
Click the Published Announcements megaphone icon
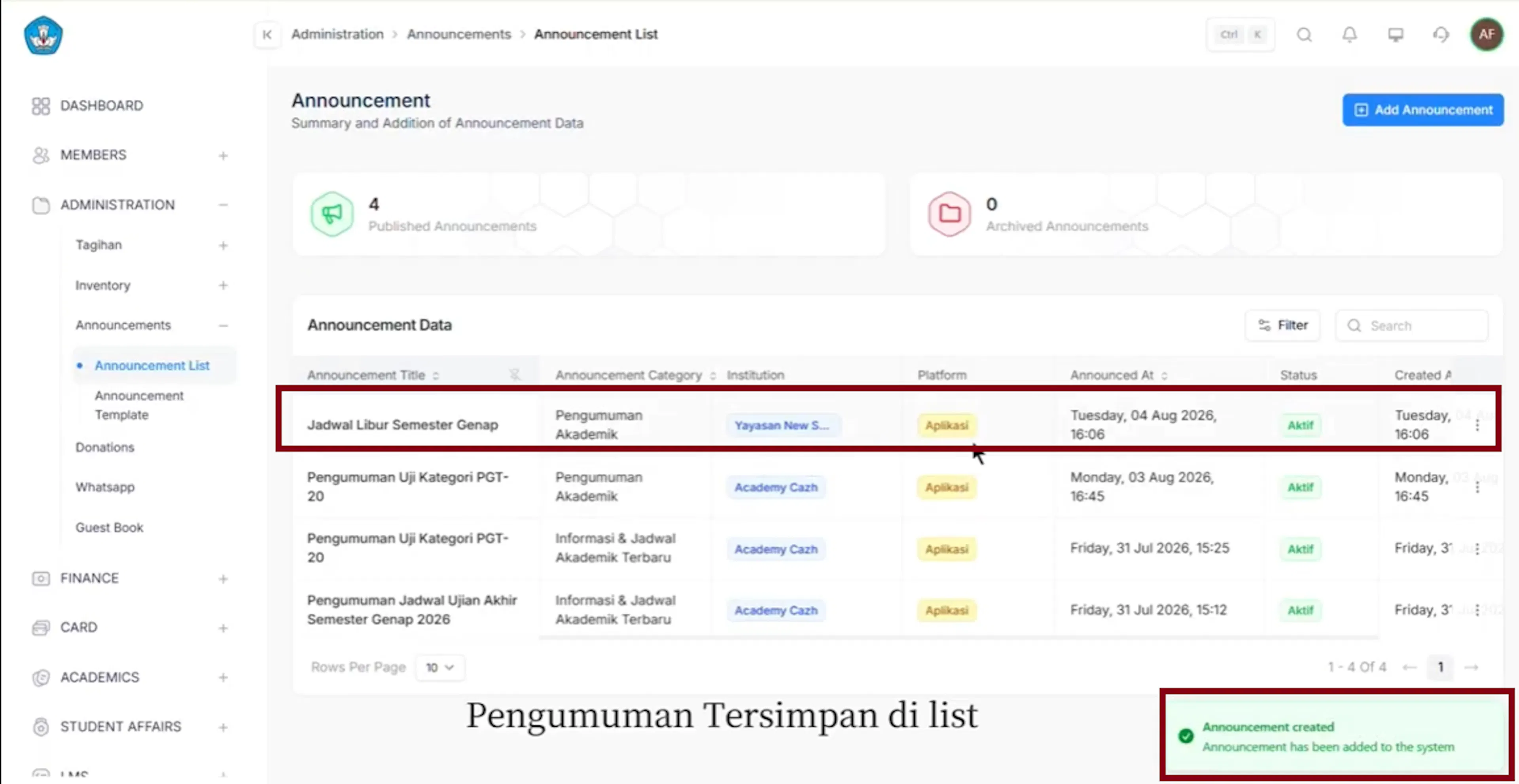(332, 214)
